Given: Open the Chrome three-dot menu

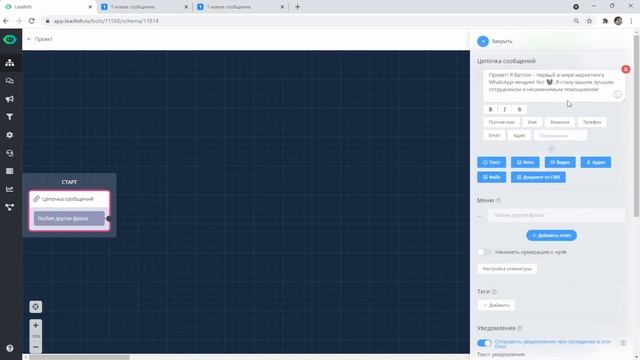Looking at the screenshot, I should tap(631, 21).
